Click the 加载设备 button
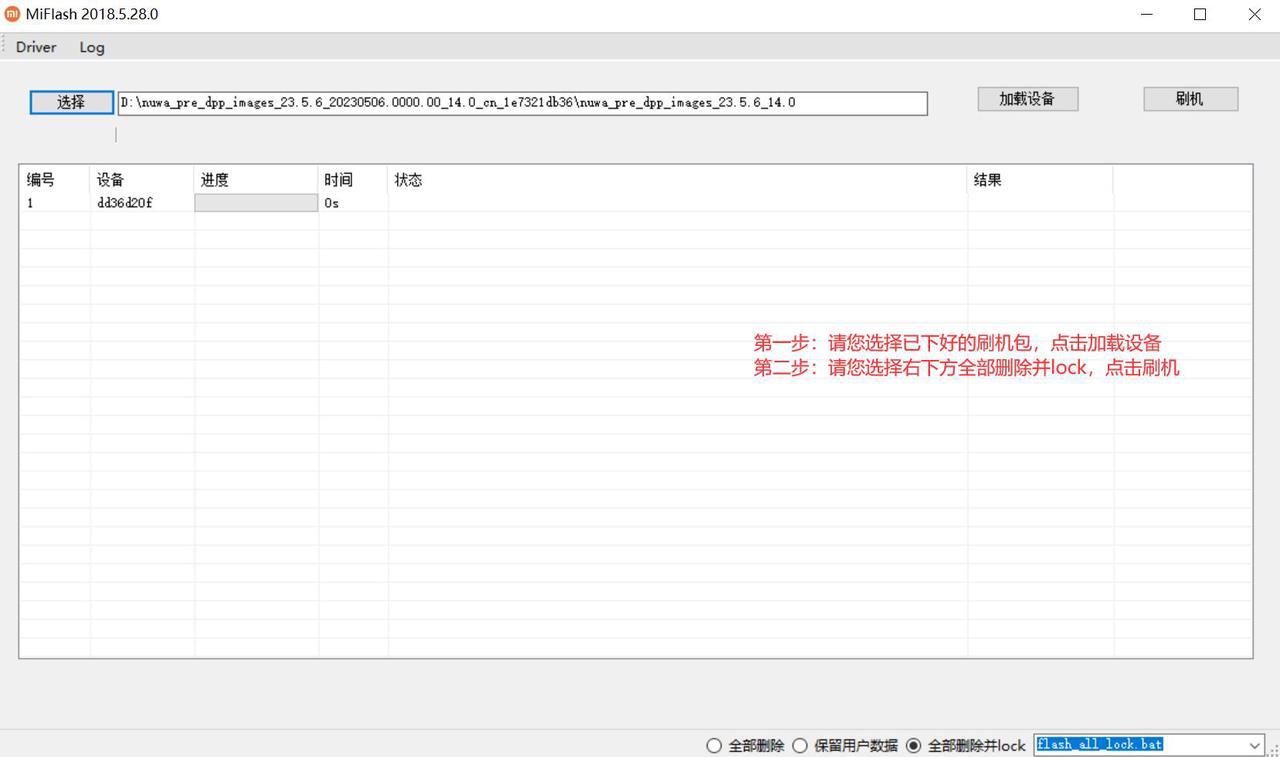The width and height of the screenshot is (1280, 757). point(1027,99)
